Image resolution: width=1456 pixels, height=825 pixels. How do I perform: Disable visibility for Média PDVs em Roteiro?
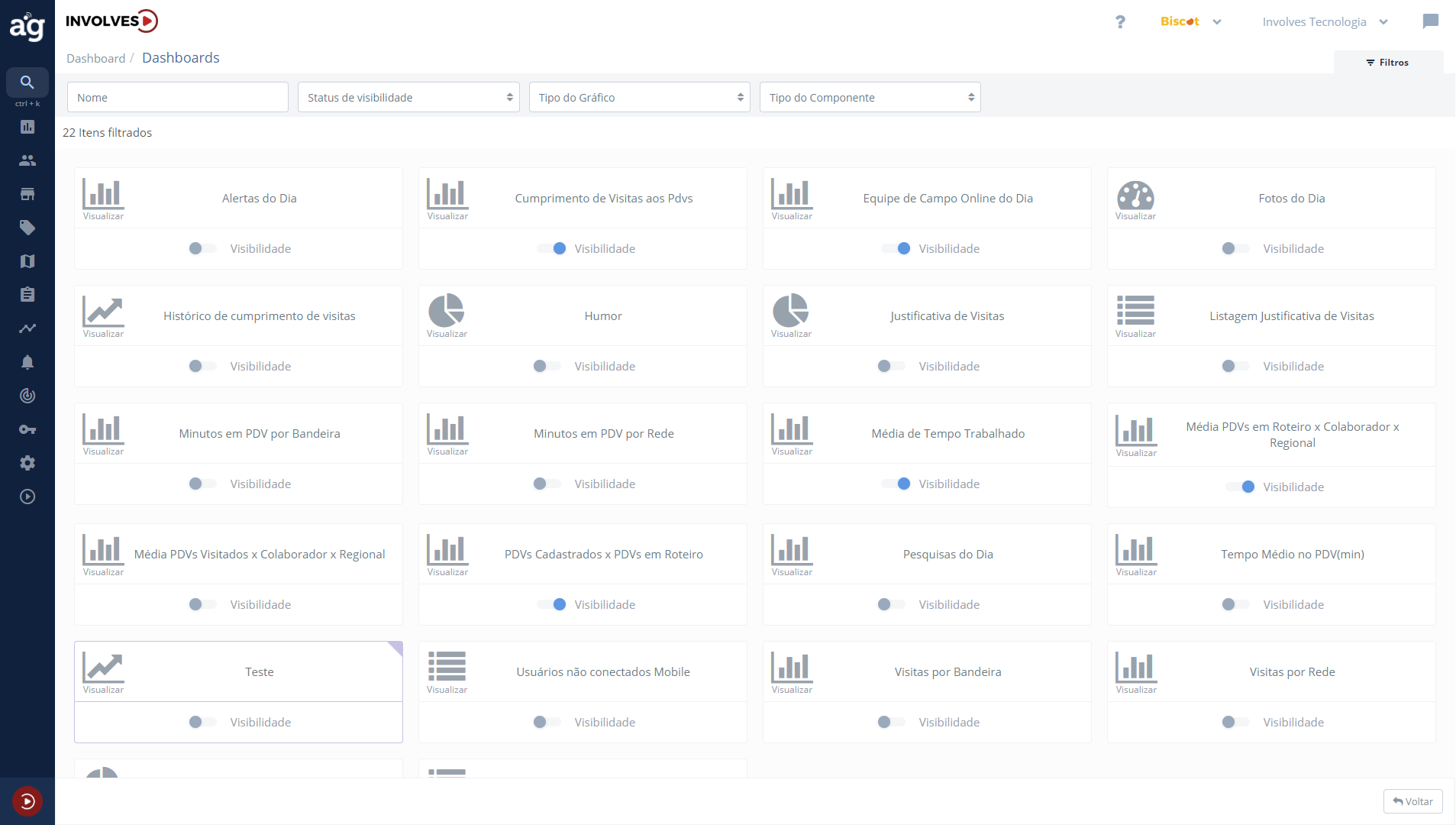click(1241, 487)
